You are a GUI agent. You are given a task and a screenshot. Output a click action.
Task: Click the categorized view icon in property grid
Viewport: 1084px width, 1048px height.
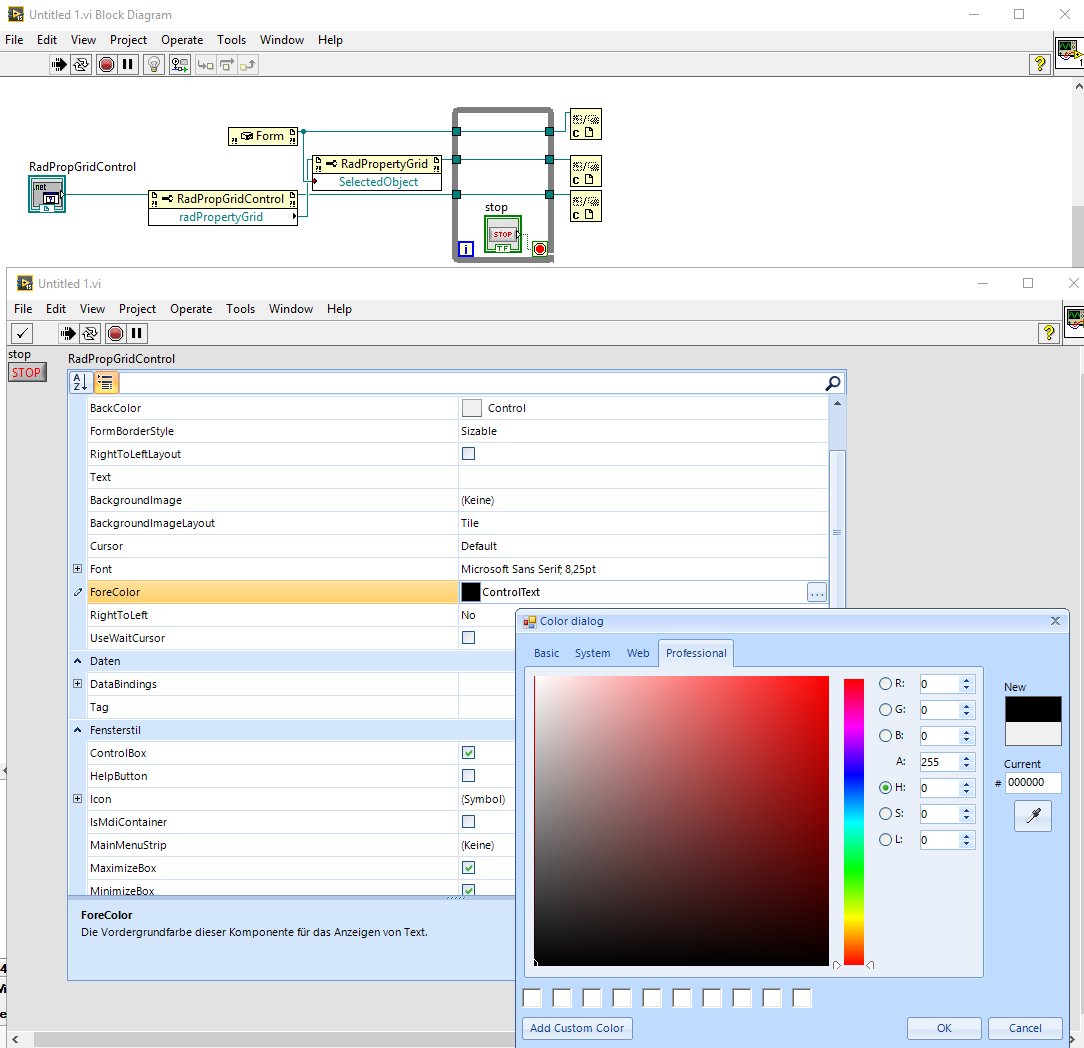(106, 382)
